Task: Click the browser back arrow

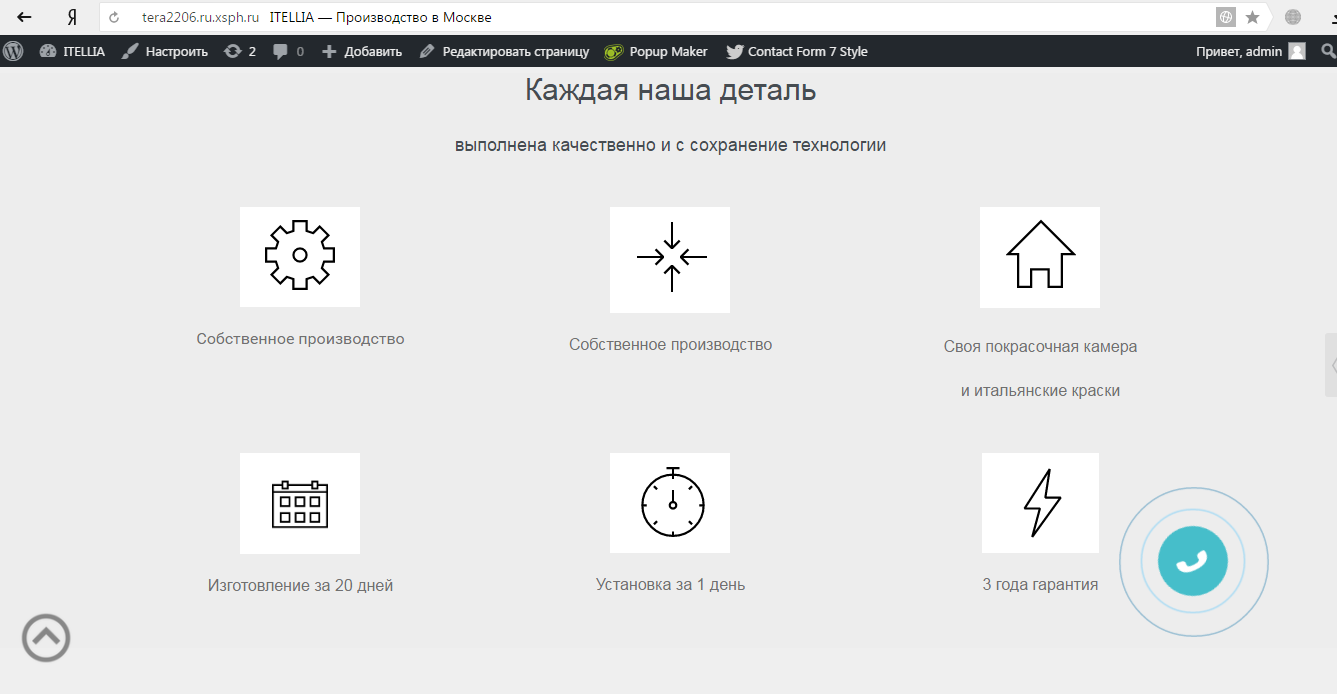Action: pyautogui.click(x=25, y=17)
